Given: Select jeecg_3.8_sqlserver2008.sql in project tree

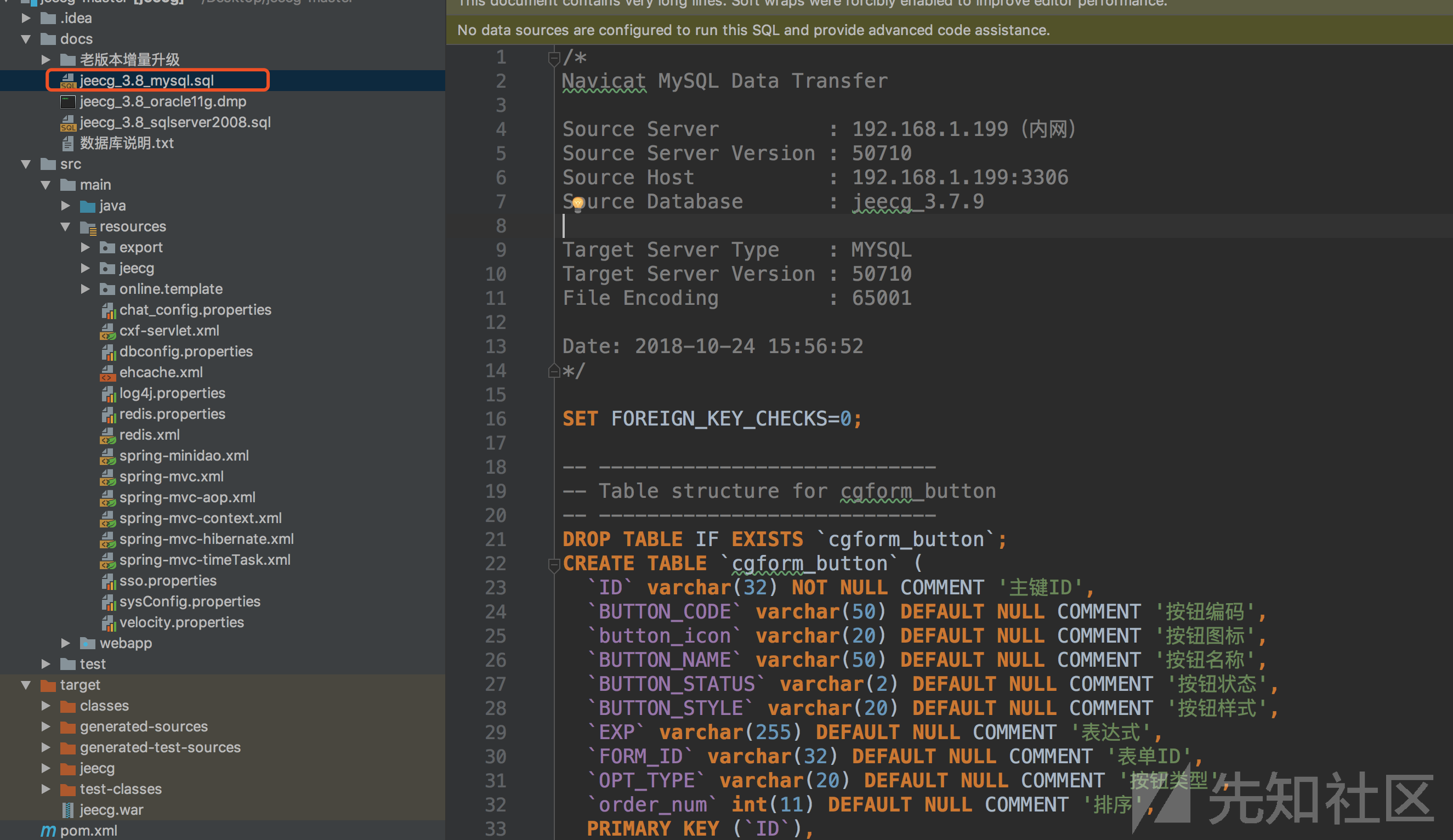Looking at the screenshot, I should pyautogui.click(x=175, y=122).
